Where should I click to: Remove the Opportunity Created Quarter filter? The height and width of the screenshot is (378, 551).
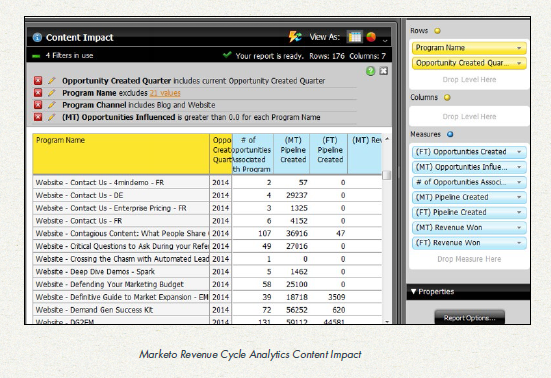coord(38,81)
